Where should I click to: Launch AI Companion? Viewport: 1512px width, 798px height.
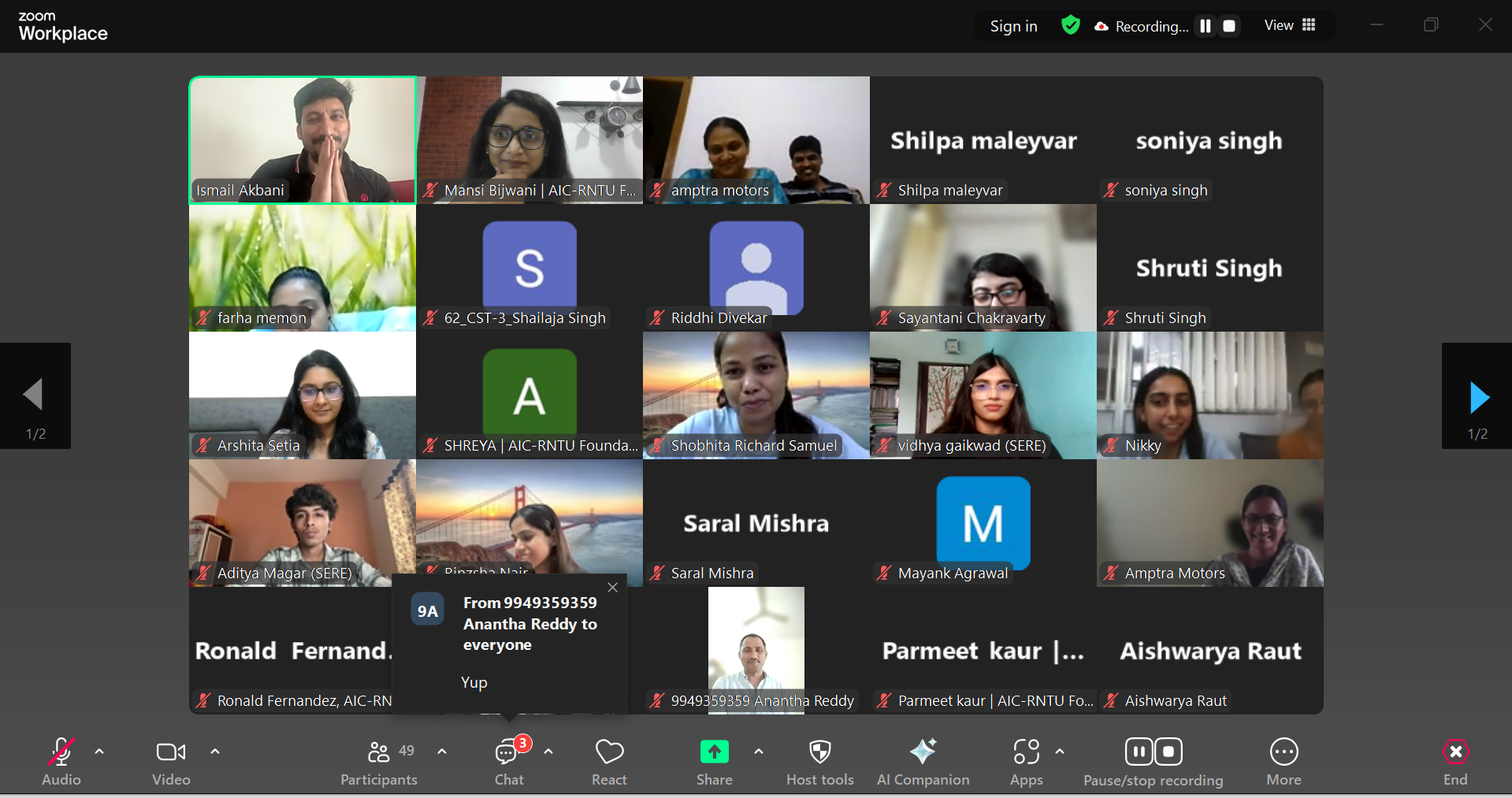pos(923,761)
